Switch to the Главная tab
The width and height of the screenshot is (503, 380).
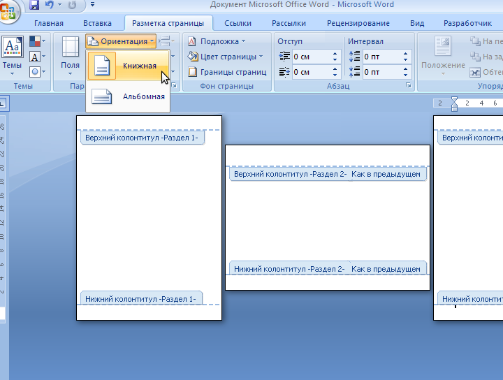click(49, 23)
